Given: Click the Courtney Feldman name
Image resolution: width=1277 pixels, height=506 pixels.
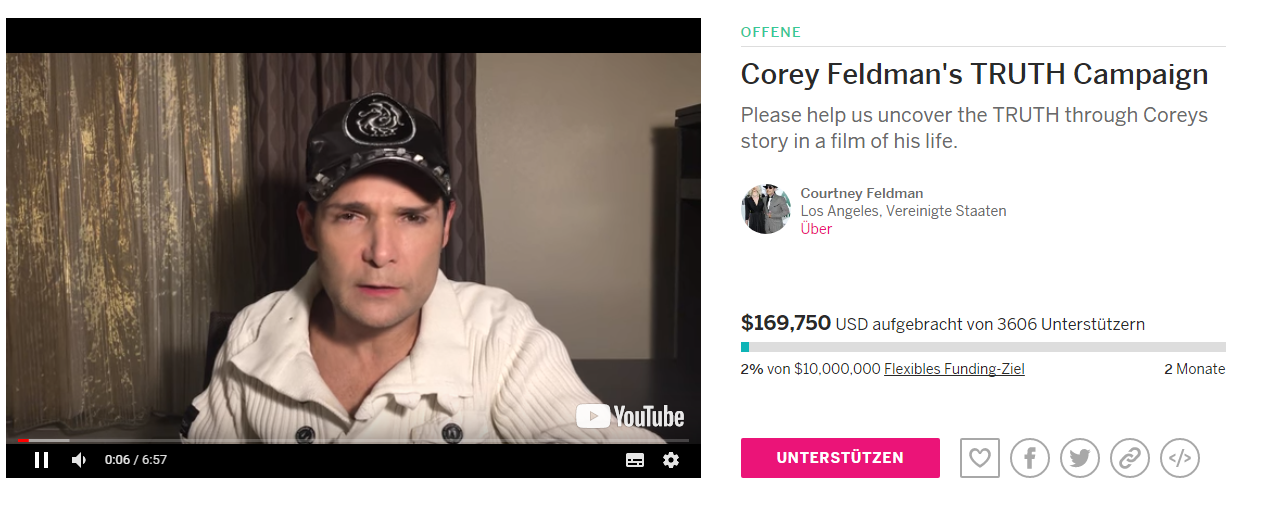Looking at the screenshot, I should [862, 193].
